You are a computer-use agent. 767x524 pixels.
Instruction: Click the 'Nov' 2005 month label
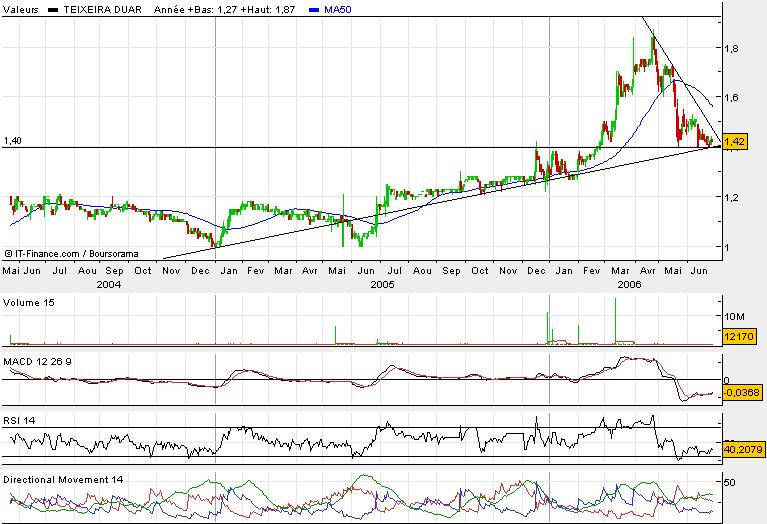(508, 271)
